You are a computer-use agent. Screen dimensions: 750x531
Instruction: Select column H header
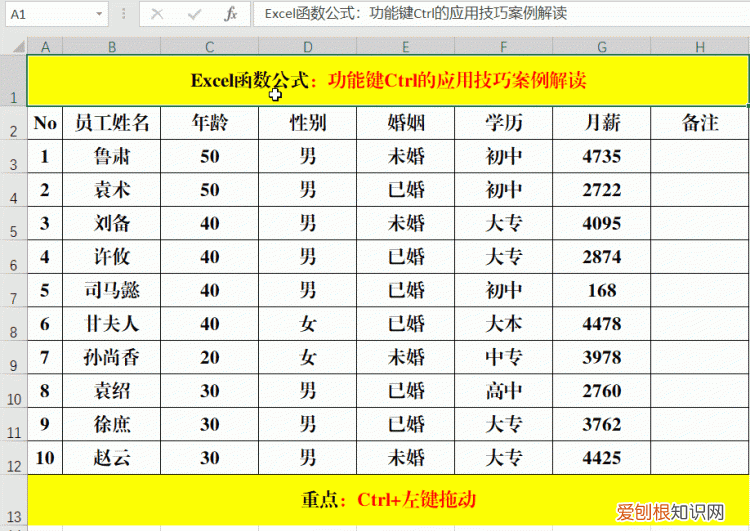(x=700, y=47)
